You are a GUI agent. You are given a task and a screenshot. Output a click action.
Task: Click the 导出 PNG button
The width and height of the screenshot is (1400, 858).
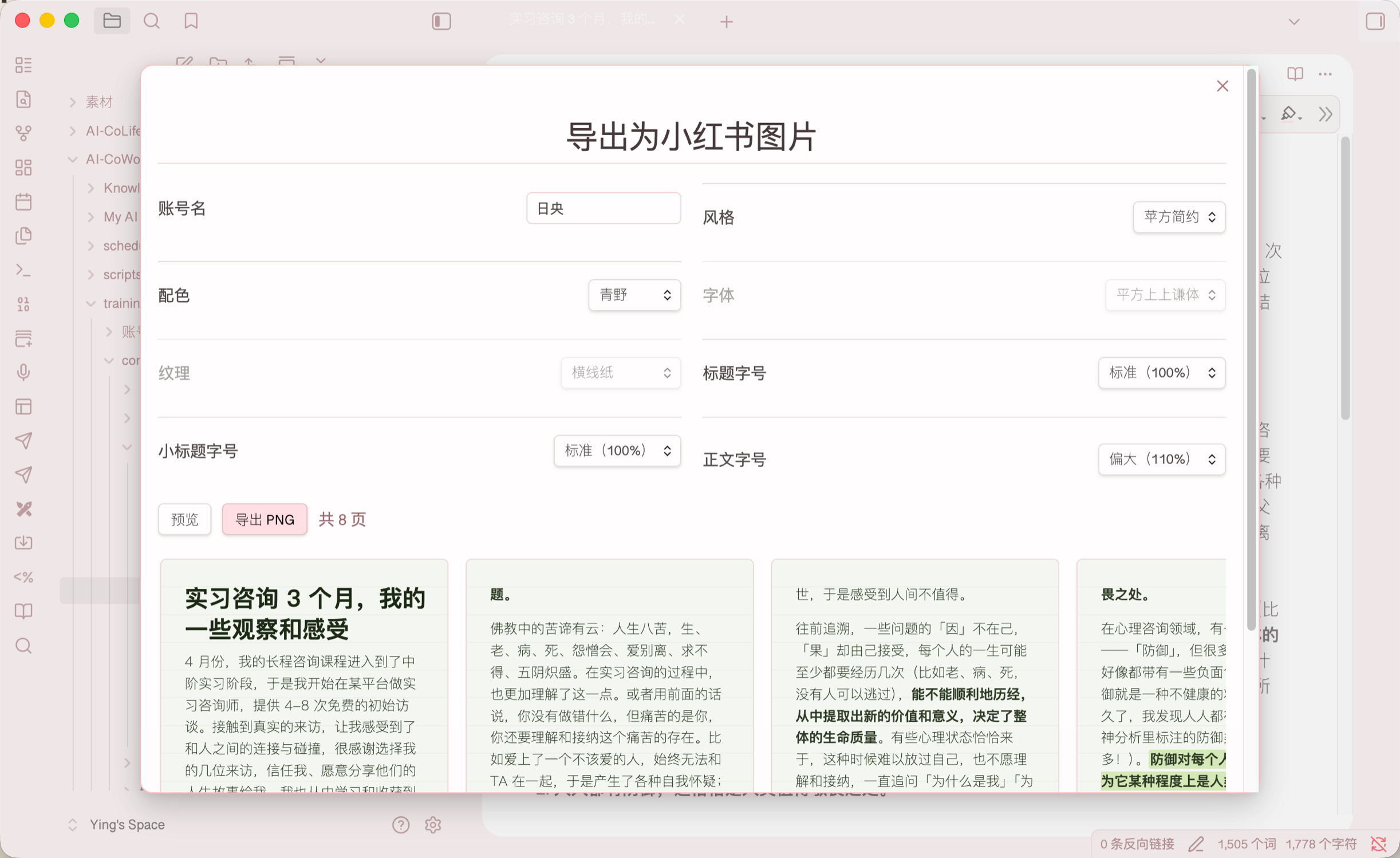(x=265, y=520)
